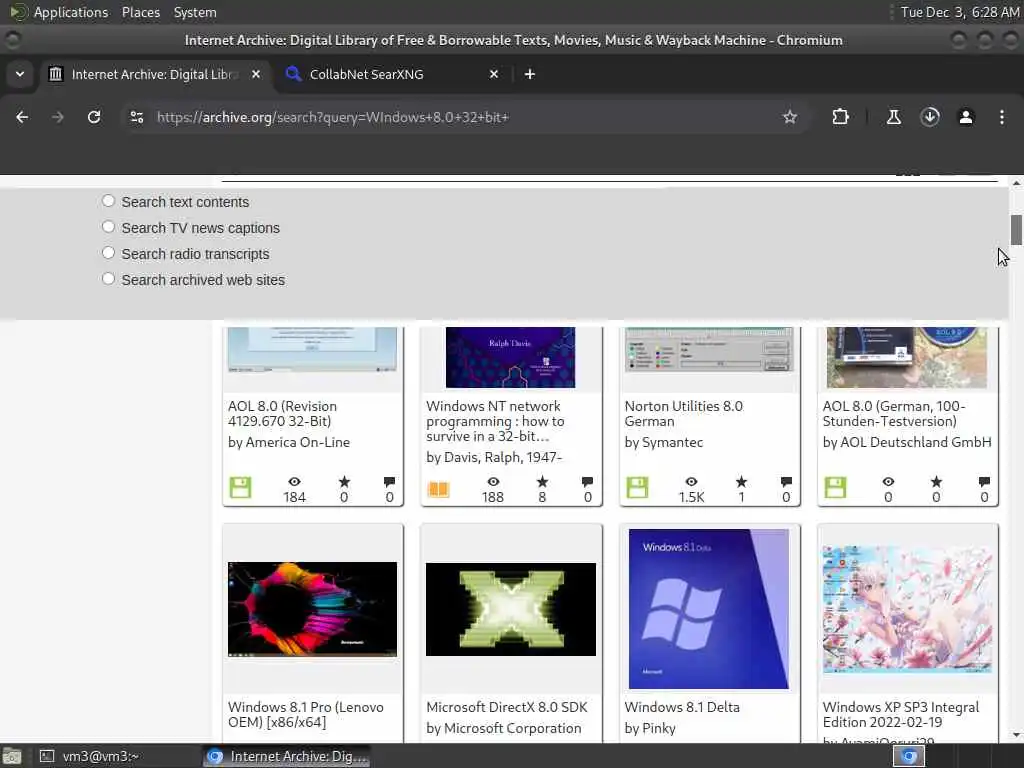
Task: Click views eye icon on AOL 8.0 Revision card
Action: tap(295, 481)
